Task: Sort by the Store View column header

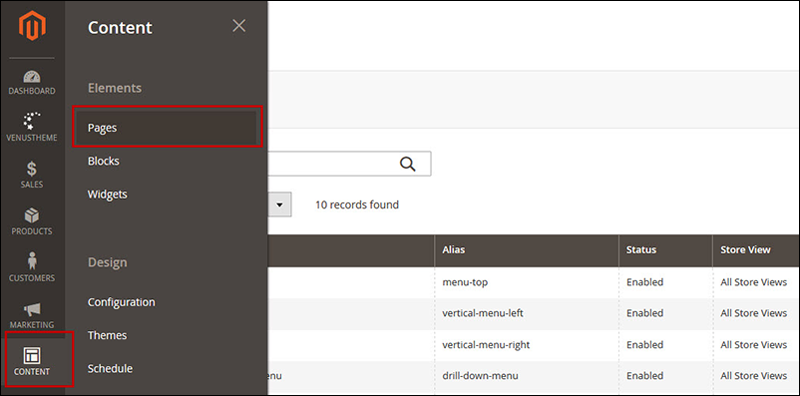Action: click(x=756, y=250)
